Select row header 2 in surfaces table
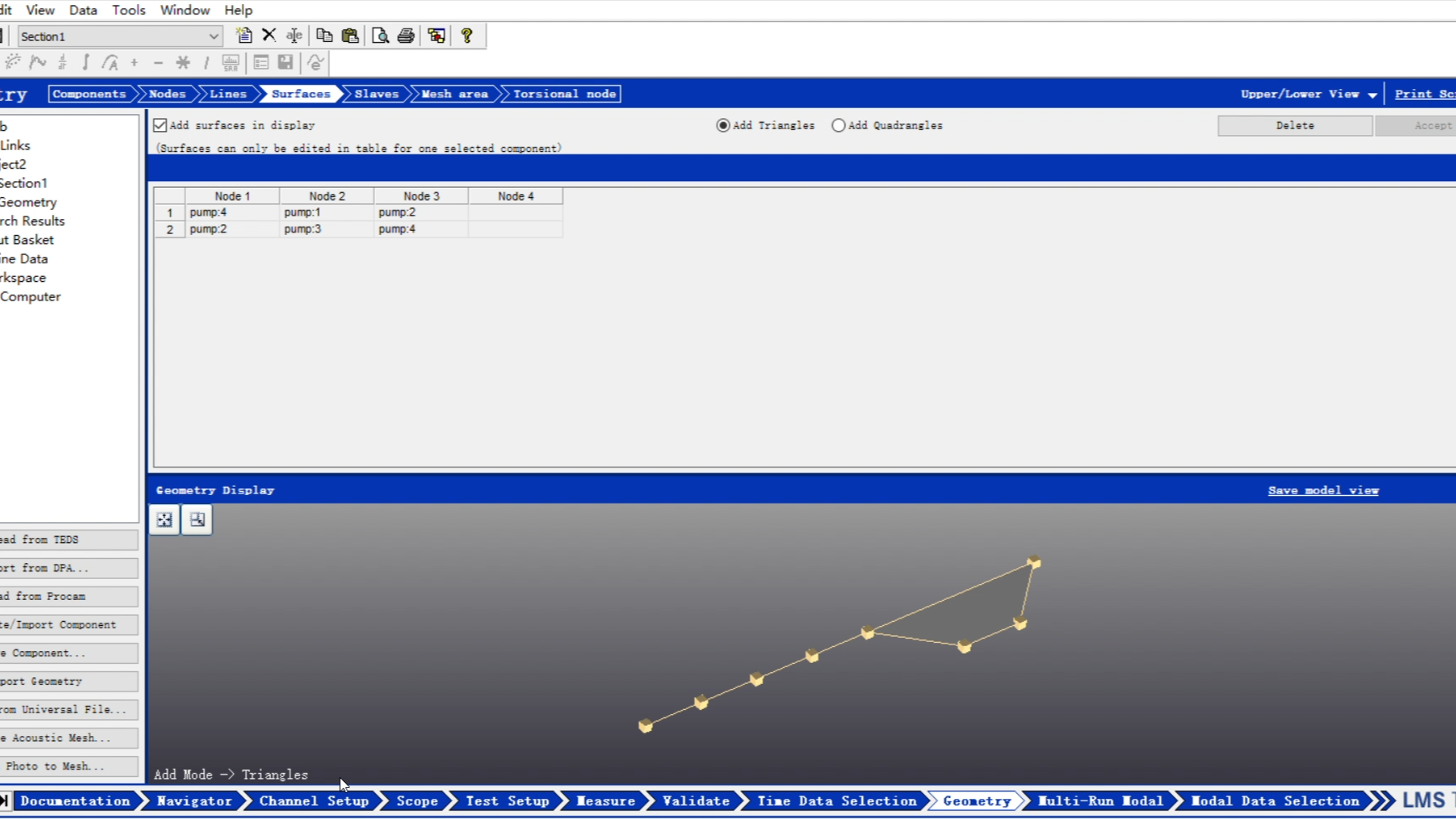This screenshot has height=819, width=1456. click(x=170, y=229)
